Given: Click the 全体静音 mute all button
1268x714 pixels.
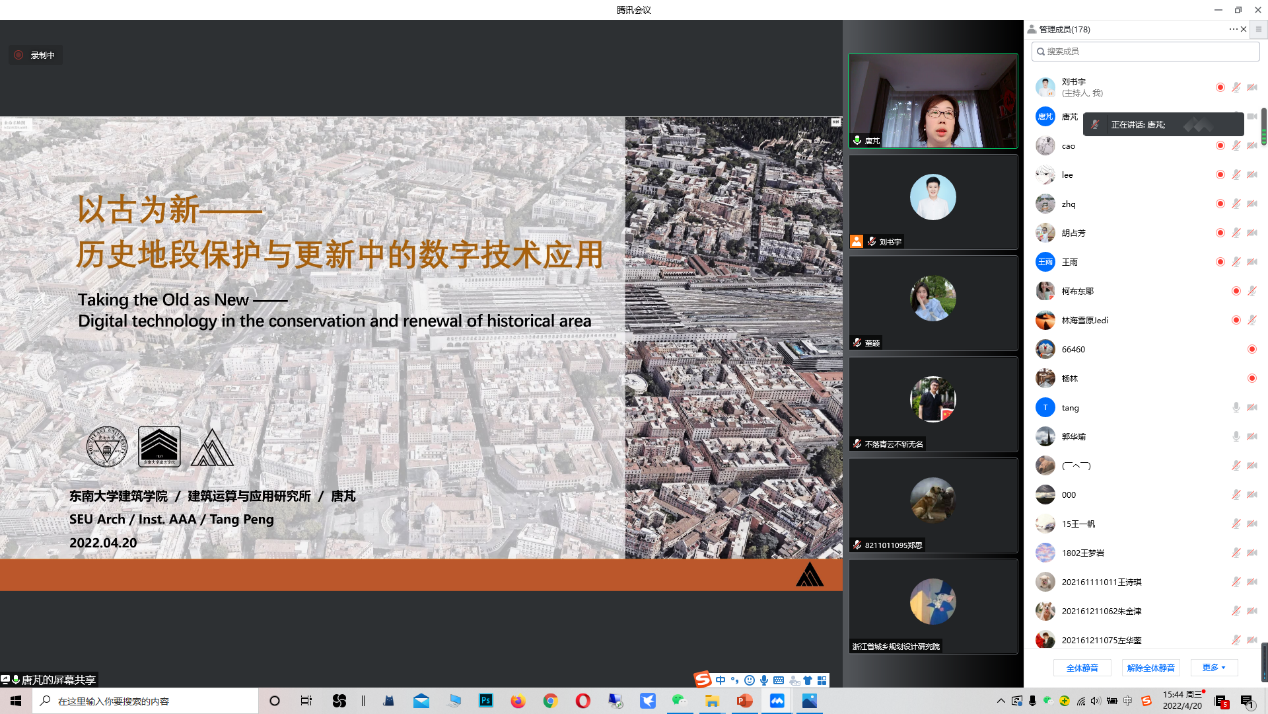Looking at the screenshot, I should coord(1082,667).
